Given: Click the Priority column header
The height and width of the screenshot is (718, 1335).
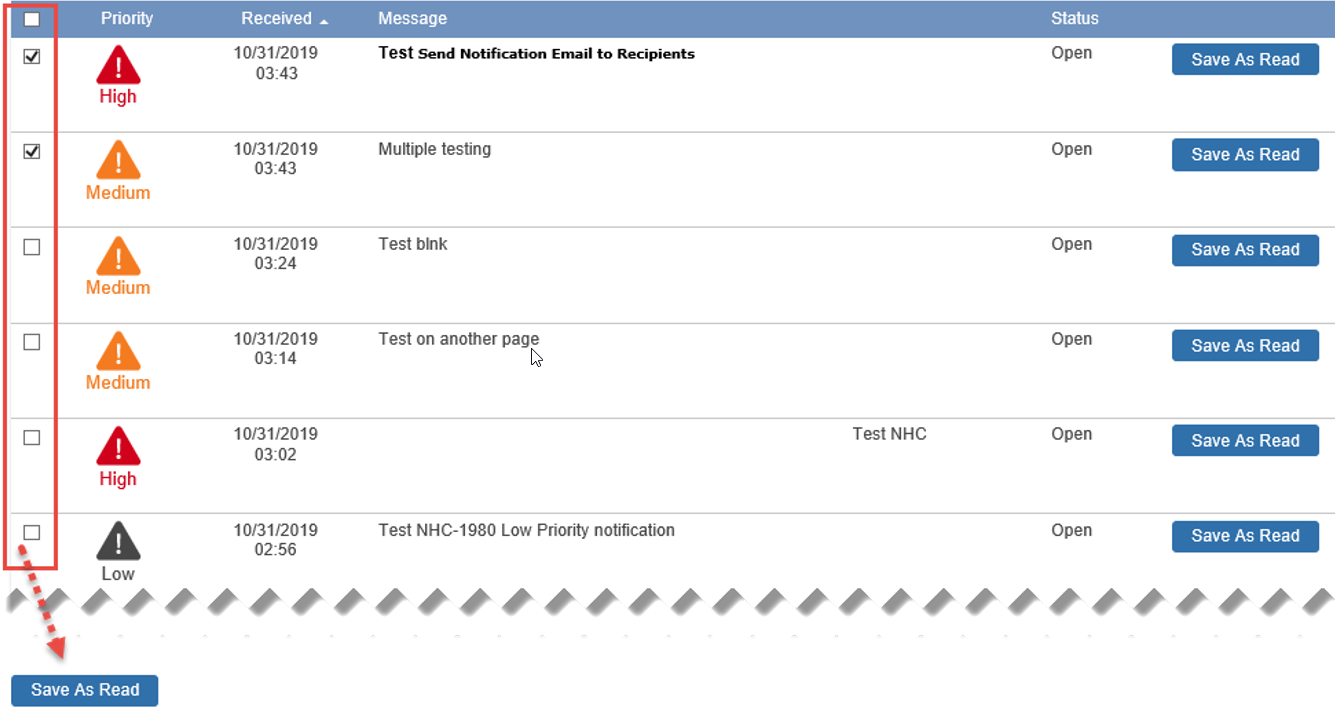Looking at the screenshot, I should point(127,19).
